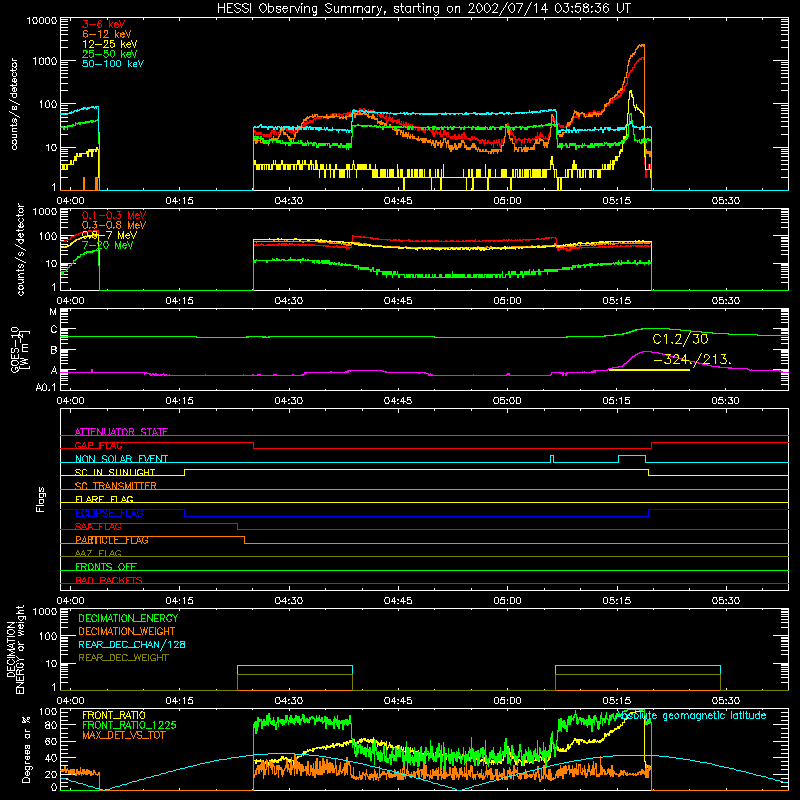Viewport: 800px width, 800px height.
Task: Select the GAP_FLAG label
Action: pos(98,445)
